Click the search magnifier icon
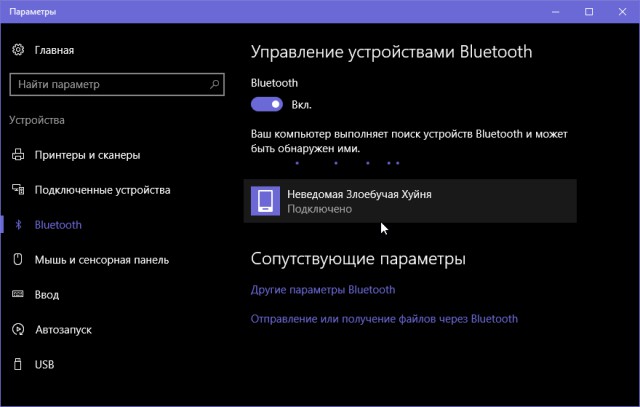640x407 pixels. 215,85
